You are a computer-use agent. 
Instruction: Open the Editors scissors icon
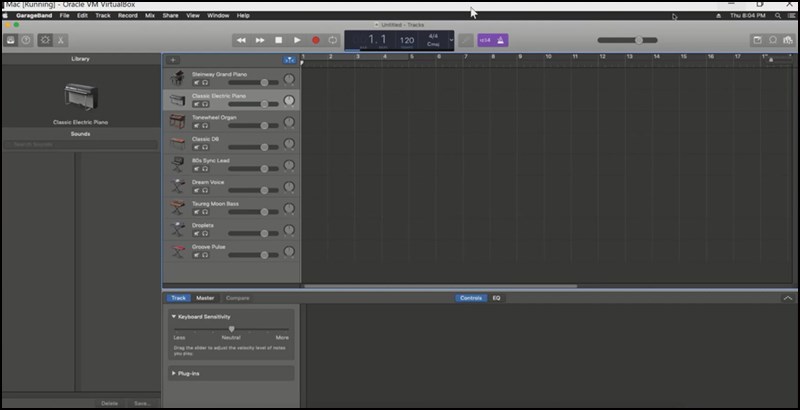pyautogui.click(x=61, y=40)
